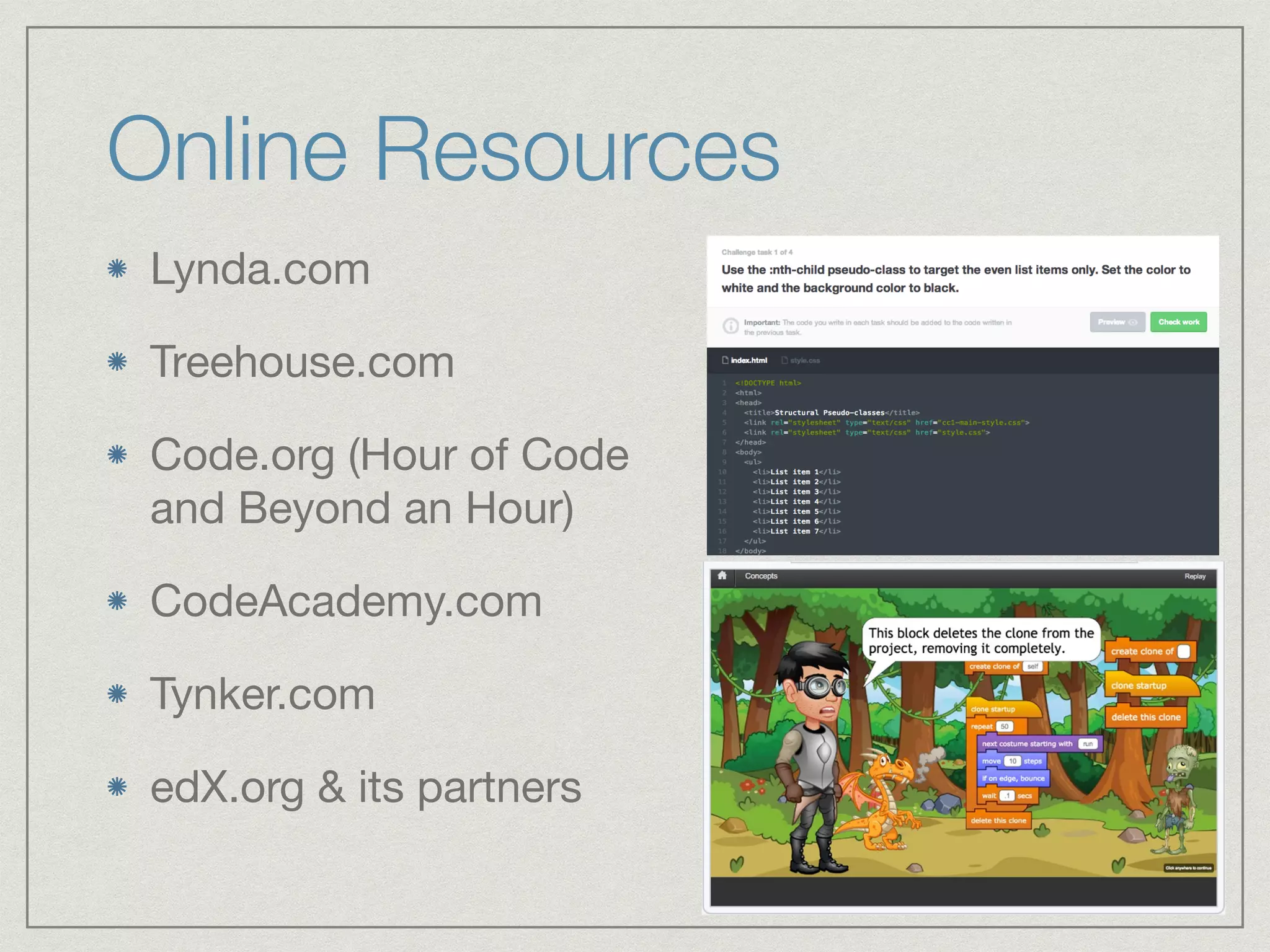The width and height of the screenshot is (1270, 952).
Task: Switch to the index.html file tab
Action: [745, 360]
